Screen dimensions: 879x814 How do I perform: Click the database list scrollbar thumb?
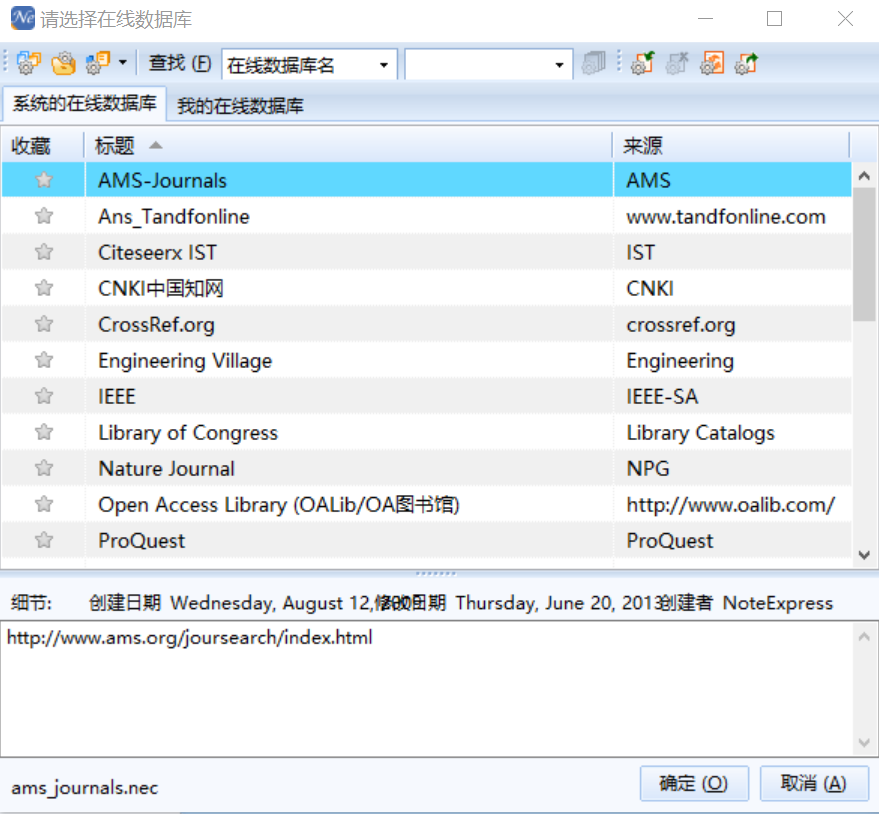tap(864, 254)
